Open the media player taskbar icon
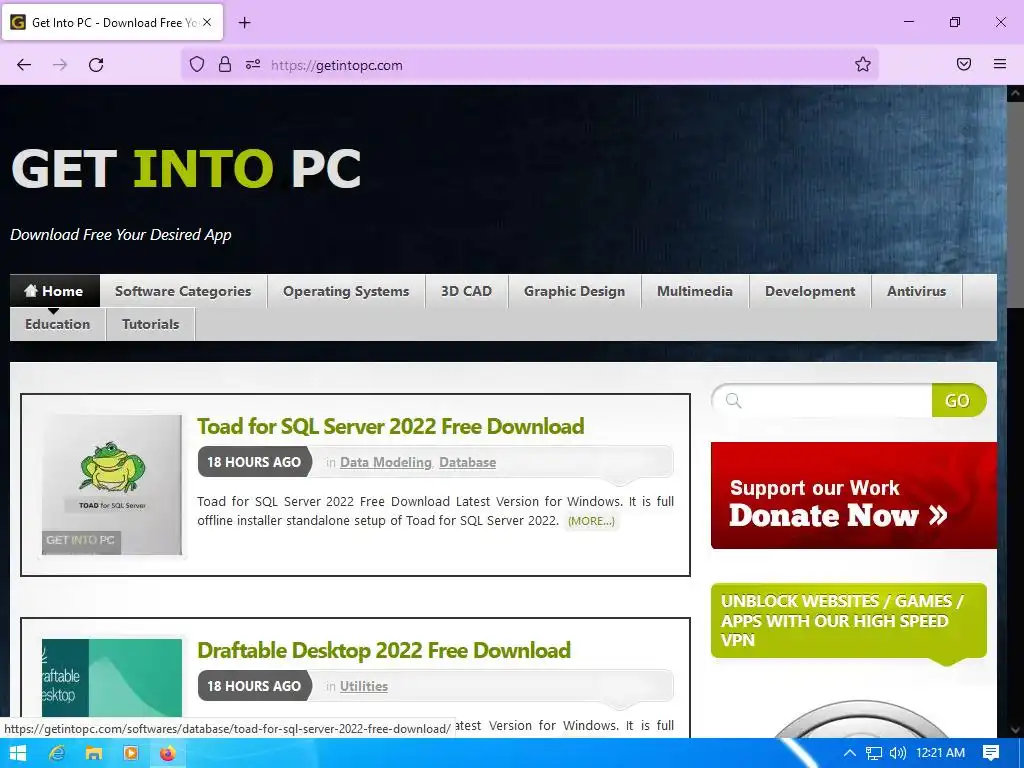The height and width of the screenshot is (768, 1024). pyautogui.click(x=131, y=753)
